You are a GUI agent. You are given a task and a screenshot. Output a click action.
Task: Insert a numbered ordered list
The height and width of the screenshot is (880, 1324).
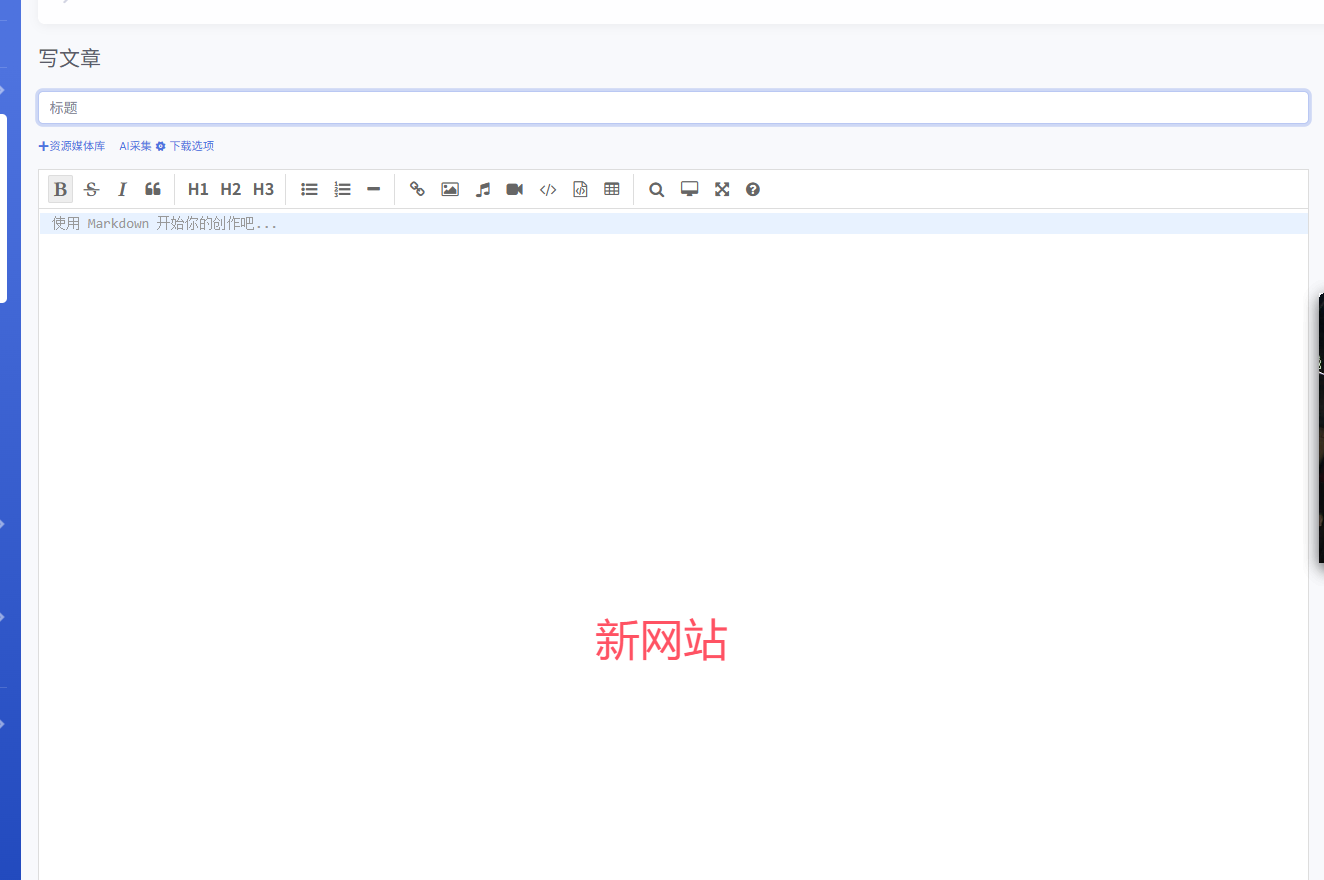[x=342, y=189]
